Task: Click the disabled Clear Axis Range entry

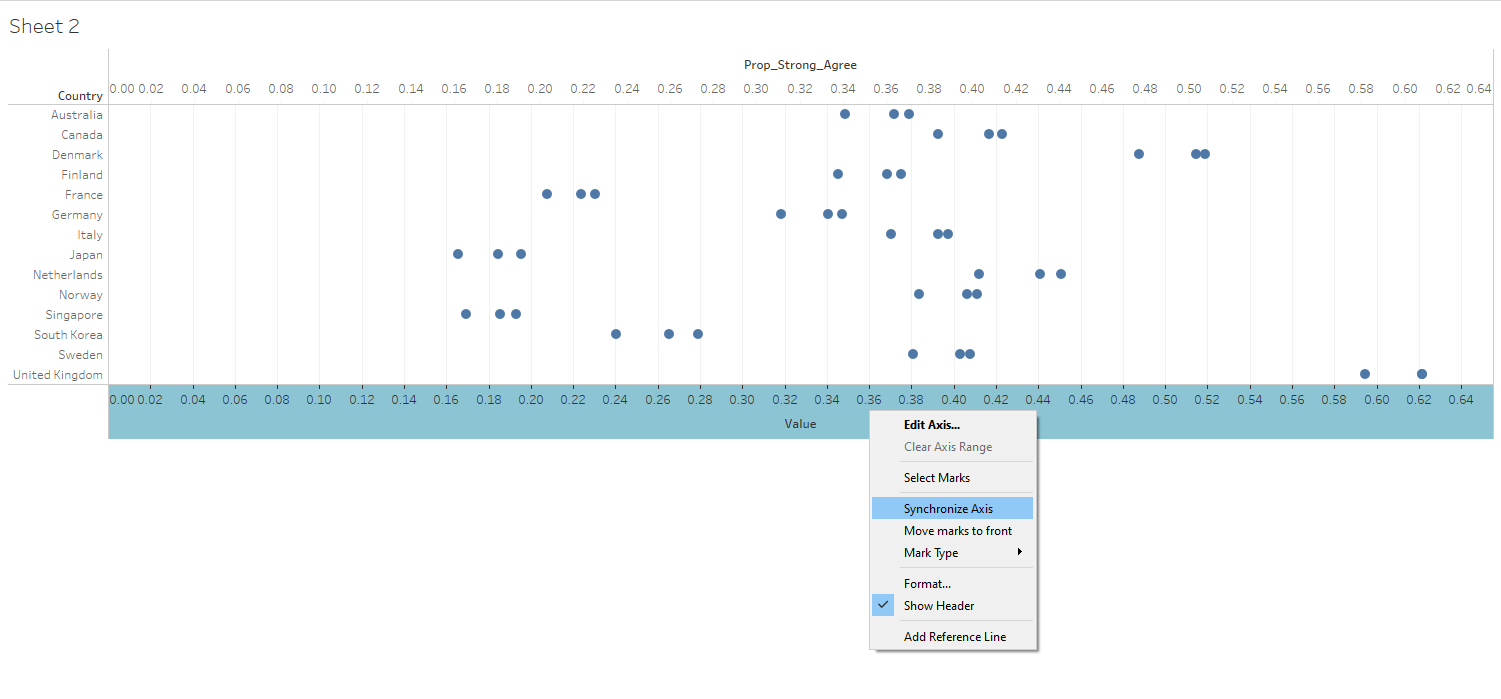Action: (947, 447)
